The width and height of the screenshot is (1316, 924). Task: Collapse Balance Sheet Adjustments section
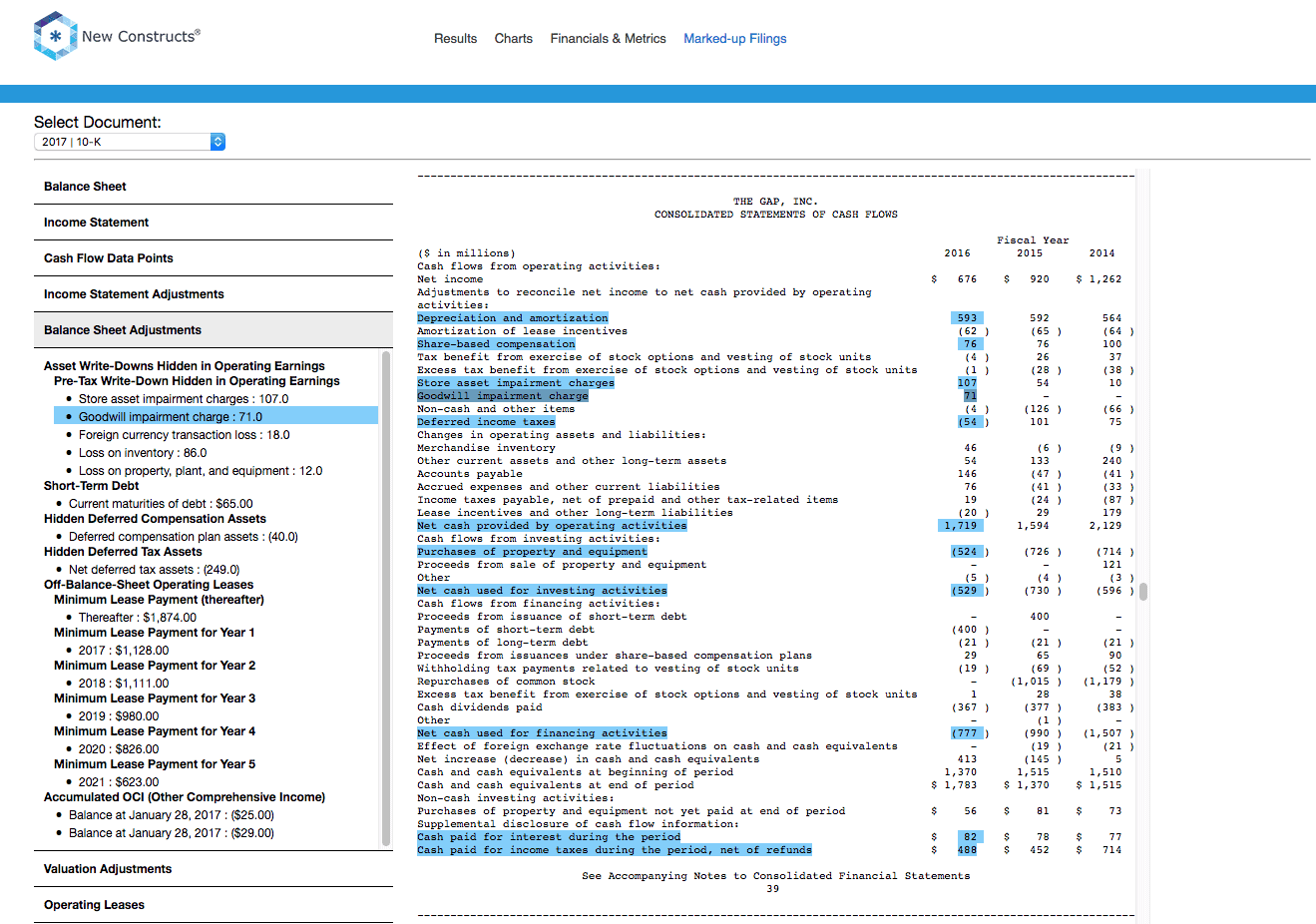(214, 330)
